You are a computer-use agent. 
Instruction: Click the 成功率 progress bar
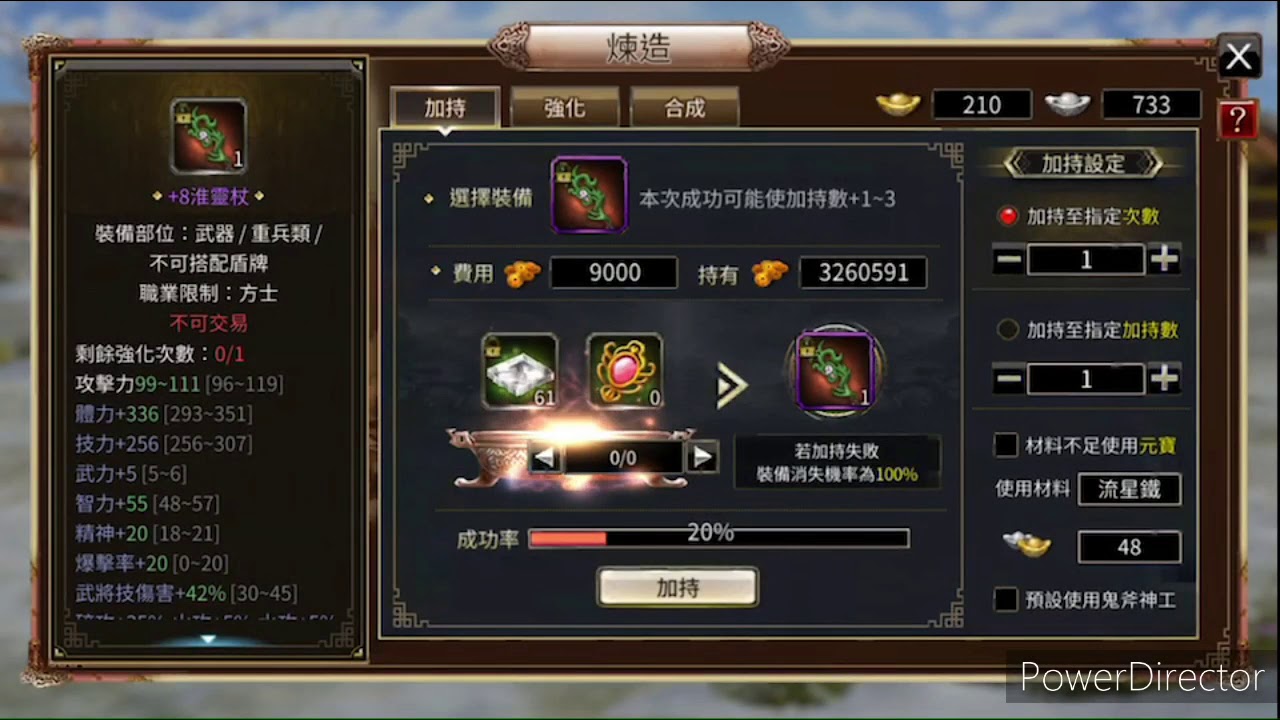[719, 539]
